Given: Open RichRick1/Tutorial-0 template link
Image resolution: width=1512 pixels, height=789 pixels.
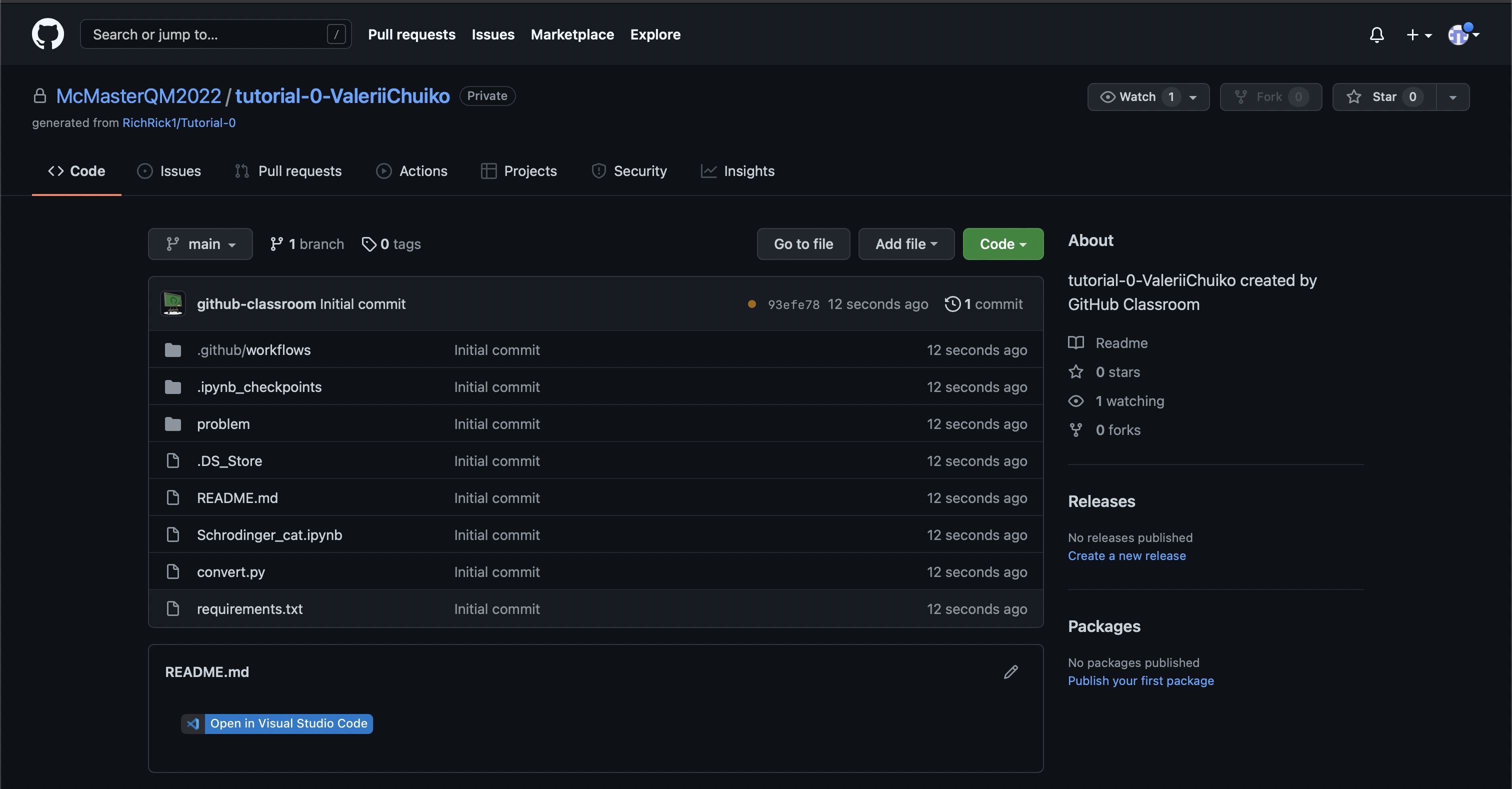Looking at the screenshot, I should 179,122.
